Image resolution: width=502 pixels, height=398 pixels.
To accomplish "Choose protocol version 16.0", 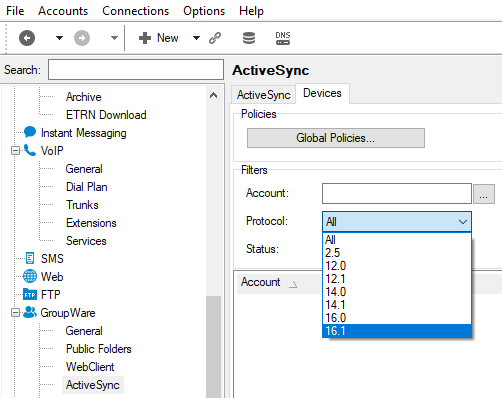I will pos(397,318).
